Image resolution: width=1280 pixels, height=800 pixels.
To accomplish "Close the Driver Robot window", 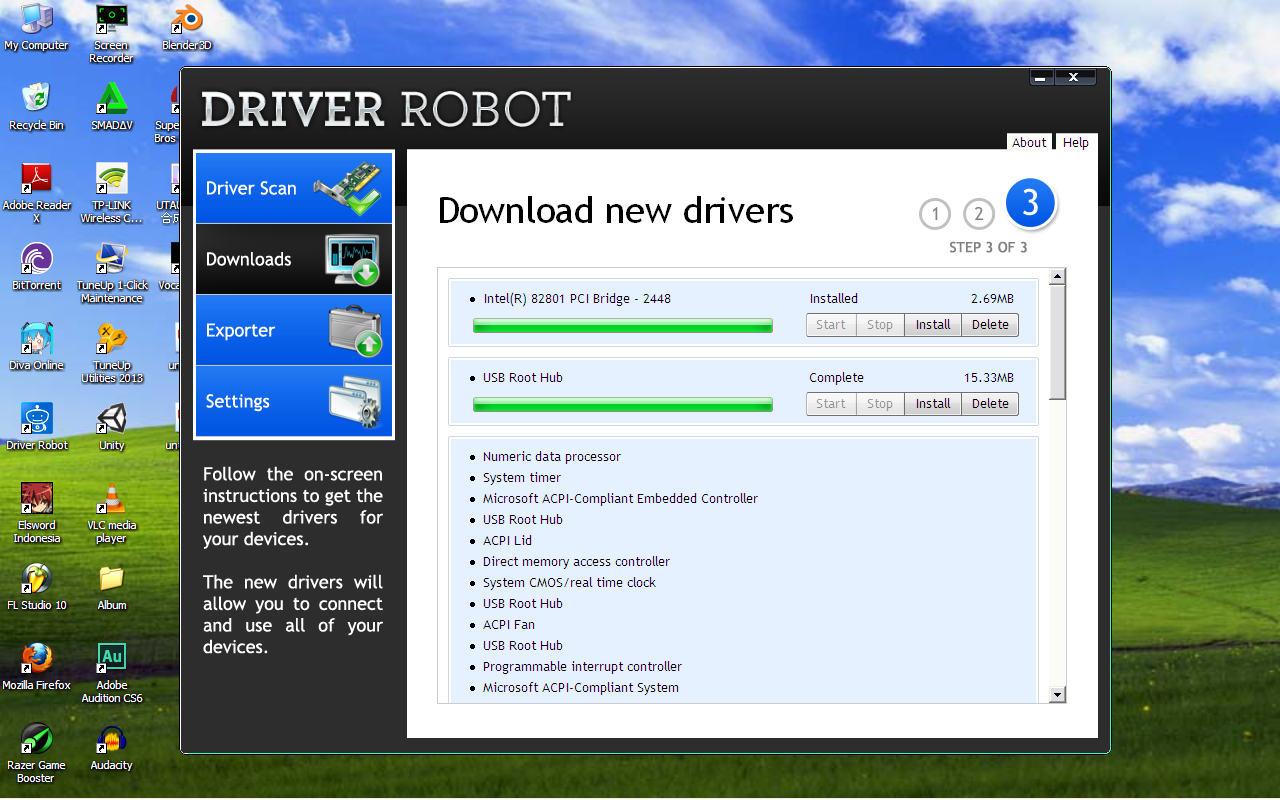I will (x=1074, y=77).
